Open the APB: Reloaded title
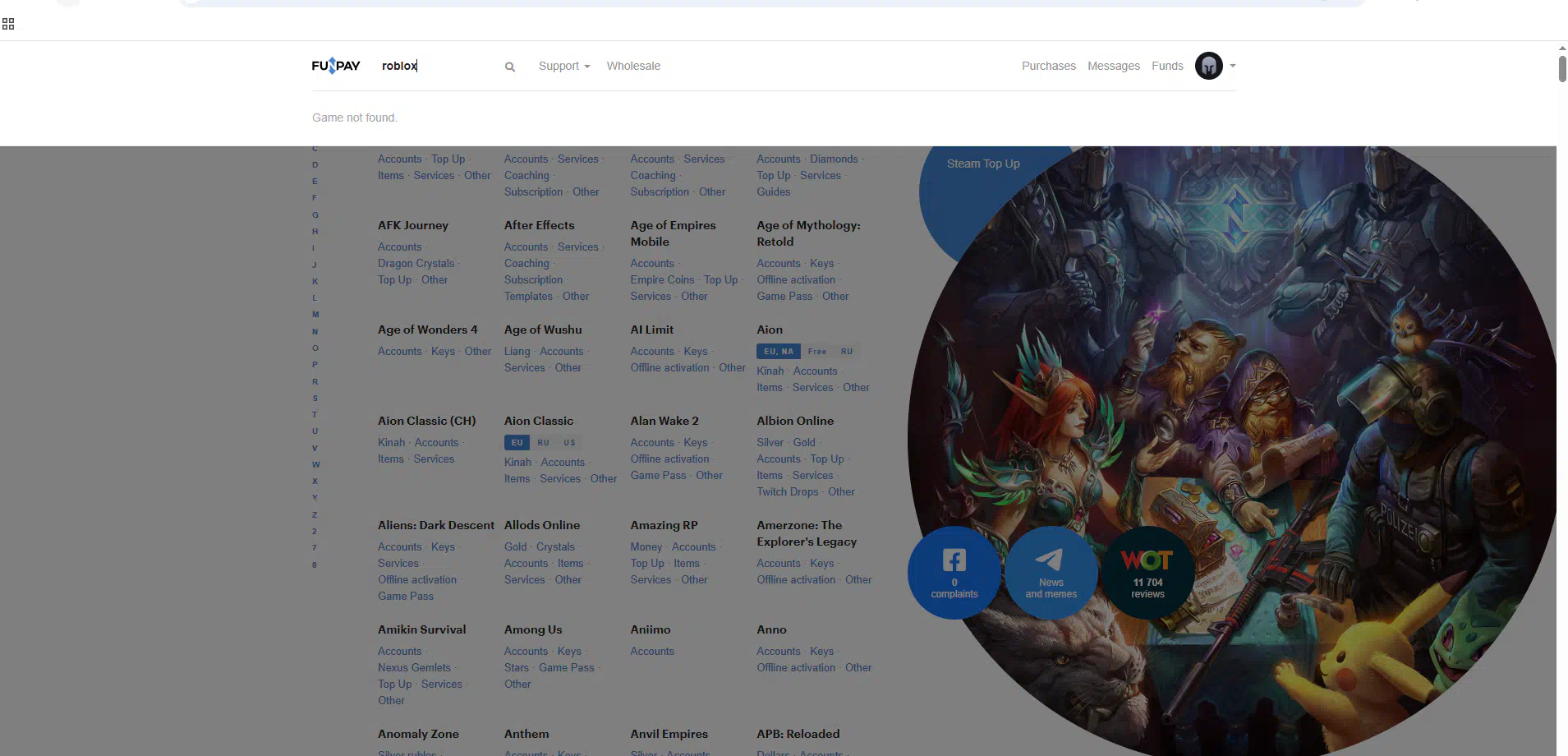This screenshot has width=1568, height=756. [x=798, y=734]
